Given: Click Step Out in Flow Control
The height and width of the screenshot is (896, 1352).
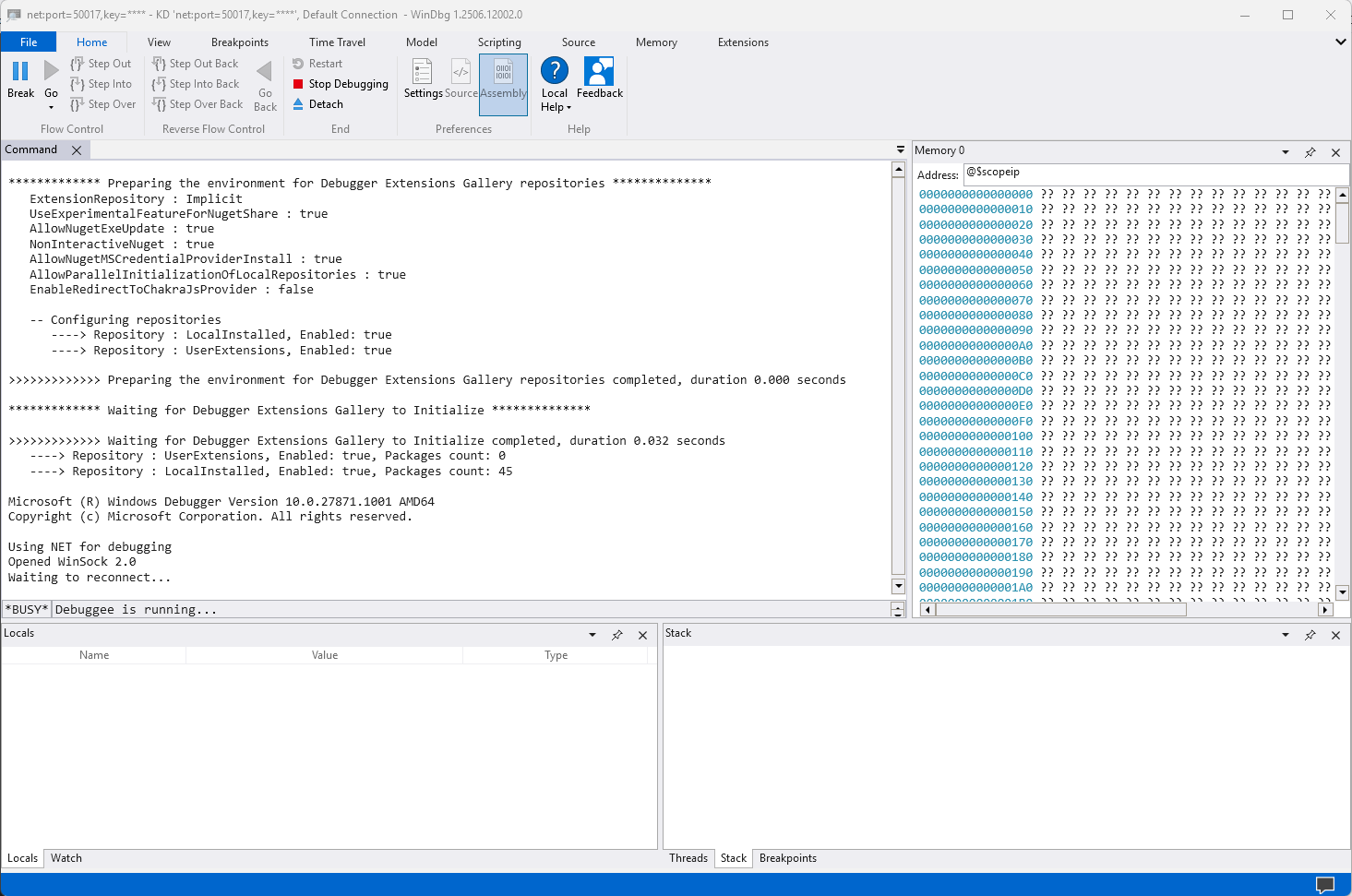Looking at the screenshot, I should 101,64.
